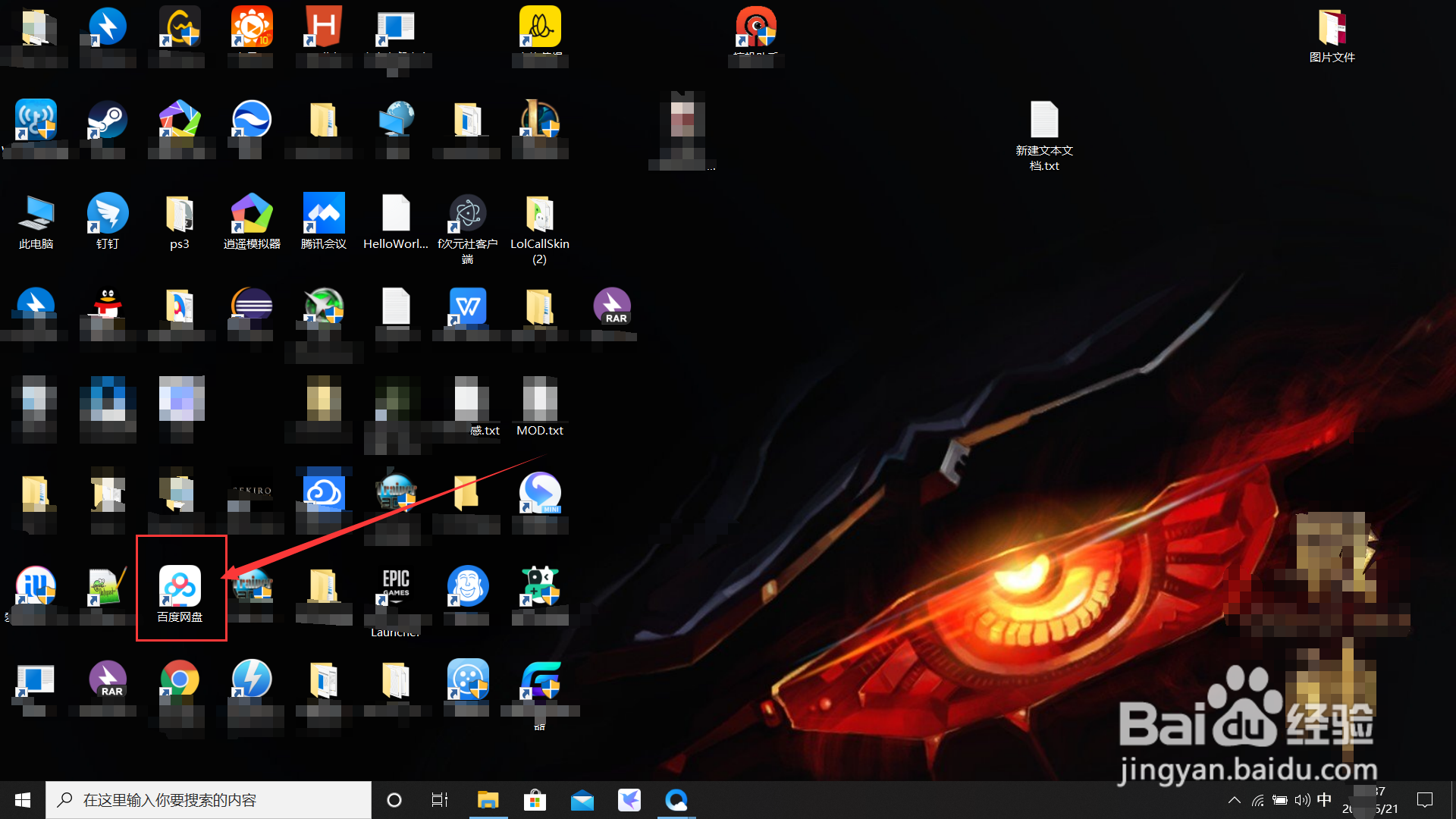Open the iU logo app shortcut
Viewport: 1456px width, 819px height.
pos(36,587)
